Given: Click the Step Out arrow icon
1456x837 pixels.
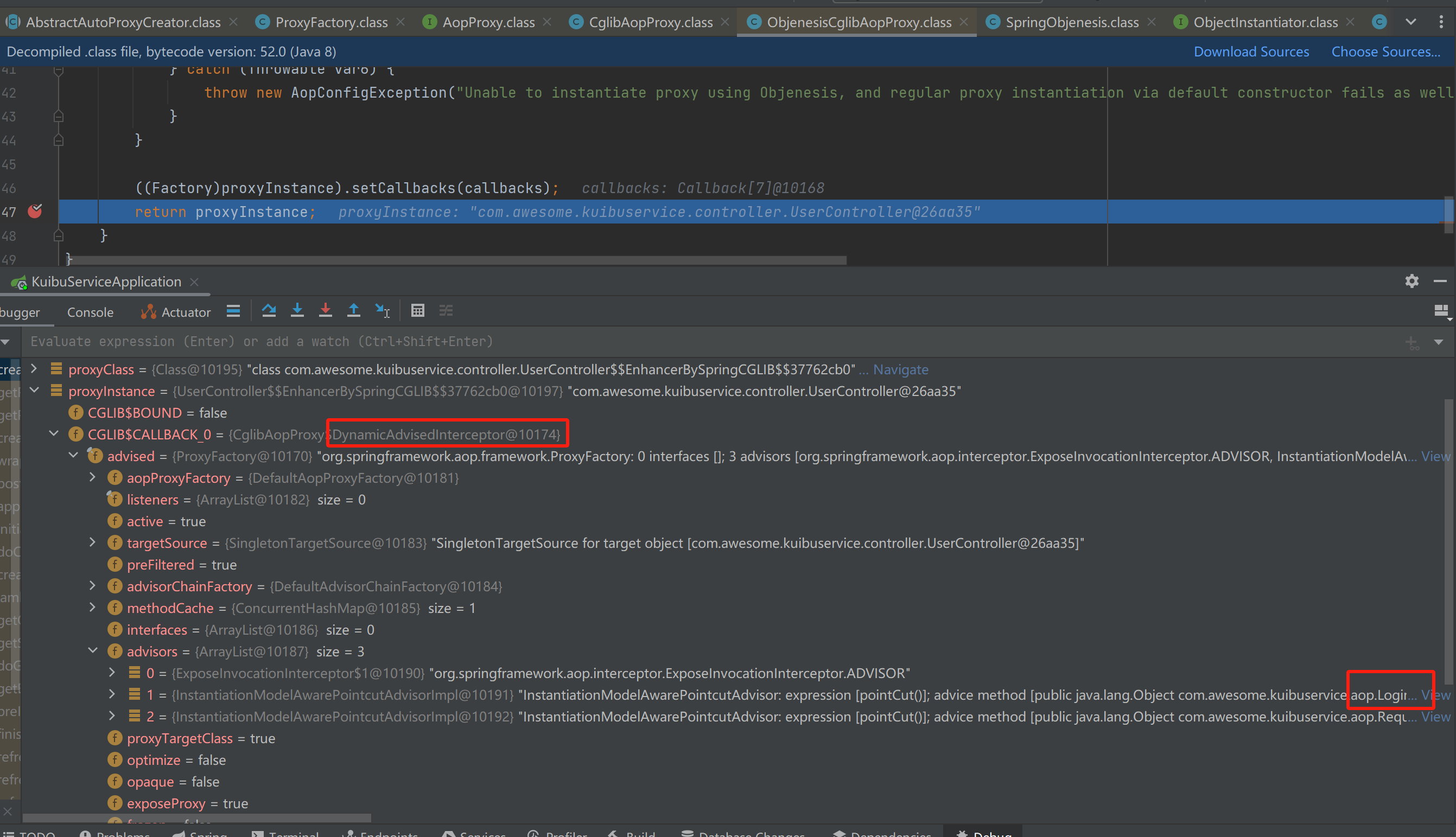Looking at the screenshot, I should tap(354, 311).
